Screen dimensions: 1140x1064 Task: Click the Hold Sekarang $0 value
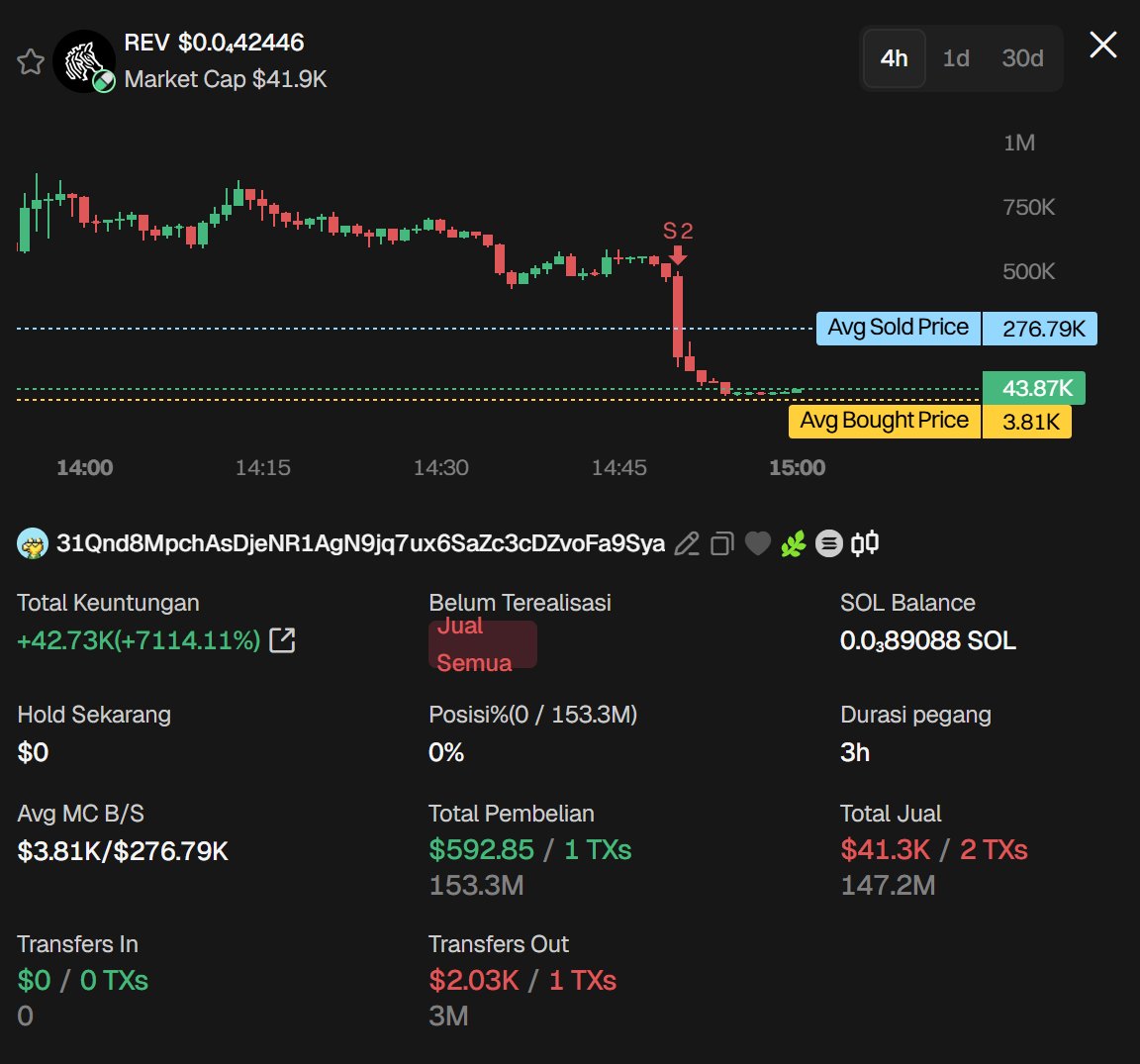[33, 752]
